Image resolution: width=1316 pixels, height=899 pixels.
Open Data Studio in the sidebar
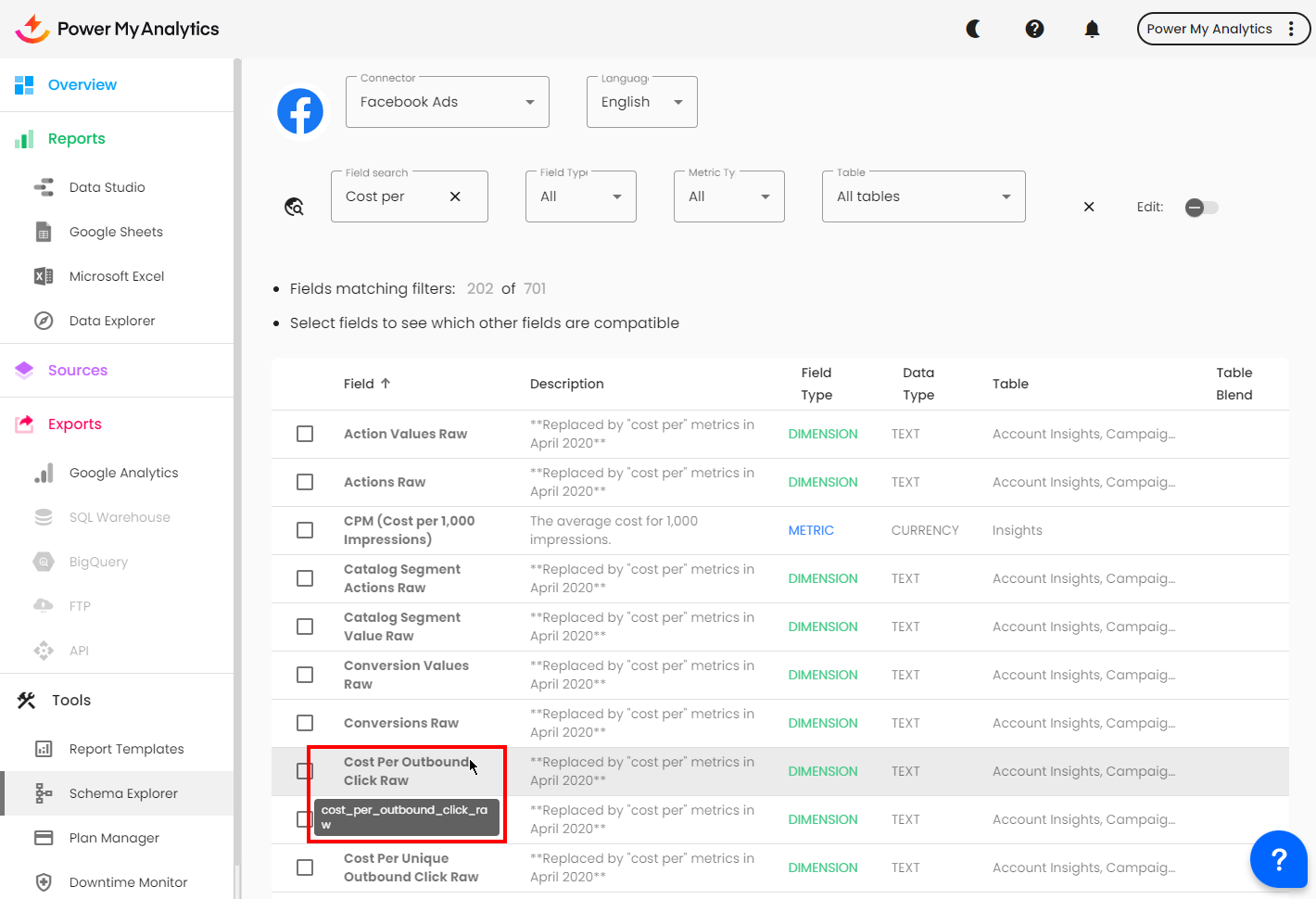[x=108, y=187]
